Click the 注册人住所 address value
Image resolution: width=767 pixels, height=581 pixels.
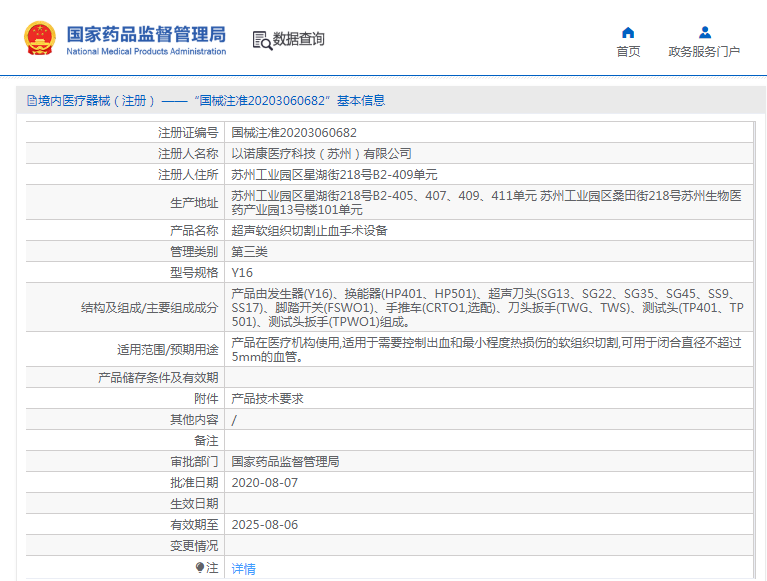point(334,175)
